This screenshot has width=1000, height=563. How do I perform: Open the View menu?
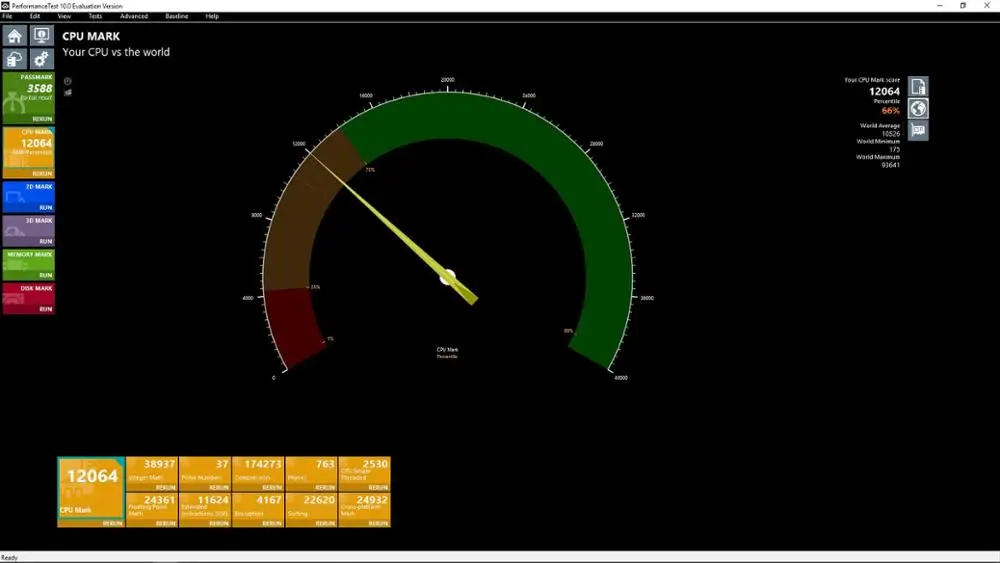pos(64,16)
